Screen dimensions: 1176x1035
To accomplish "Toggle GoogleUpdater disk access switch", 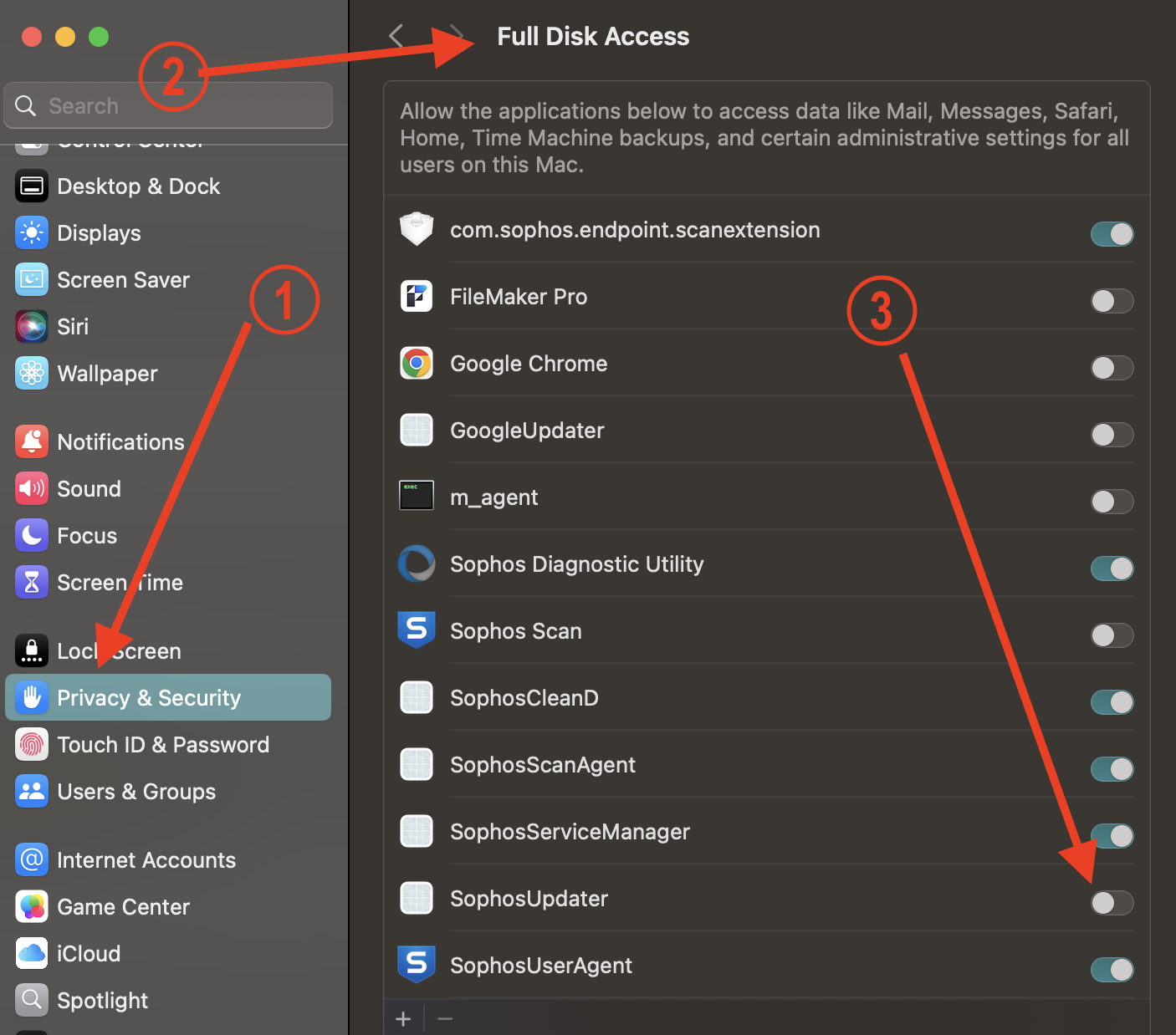I will pos(1112,435).
